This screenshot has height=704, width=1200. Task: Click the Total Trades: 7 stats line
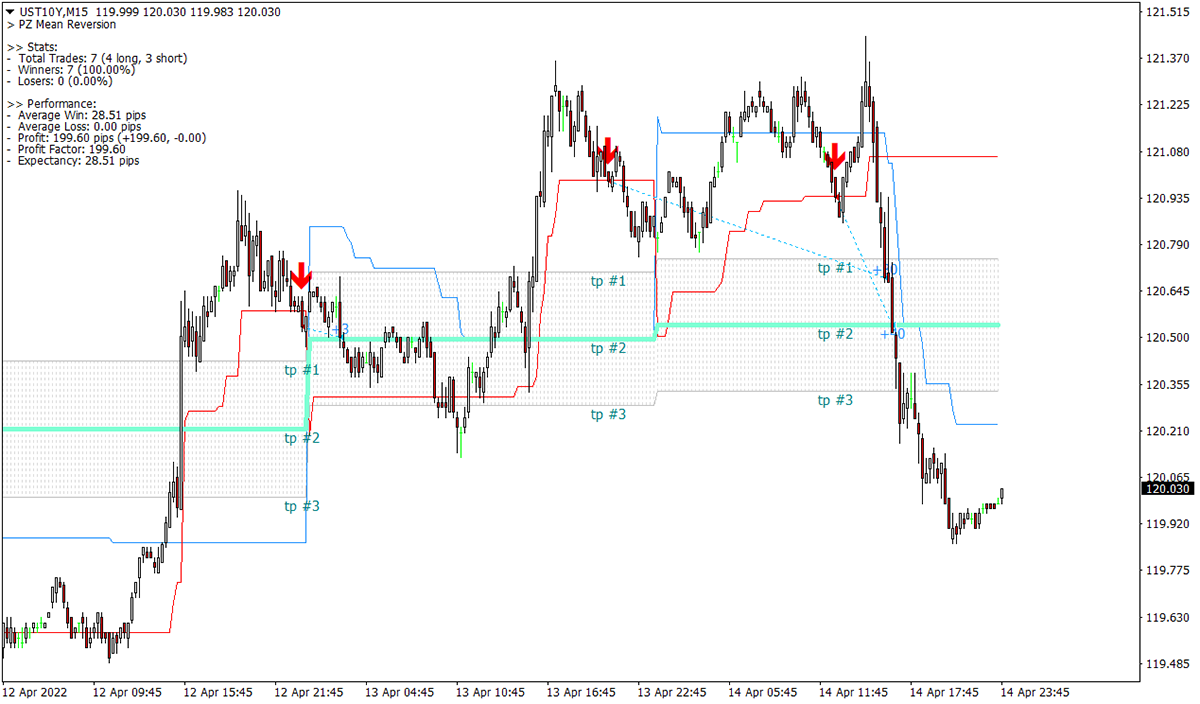96,58
